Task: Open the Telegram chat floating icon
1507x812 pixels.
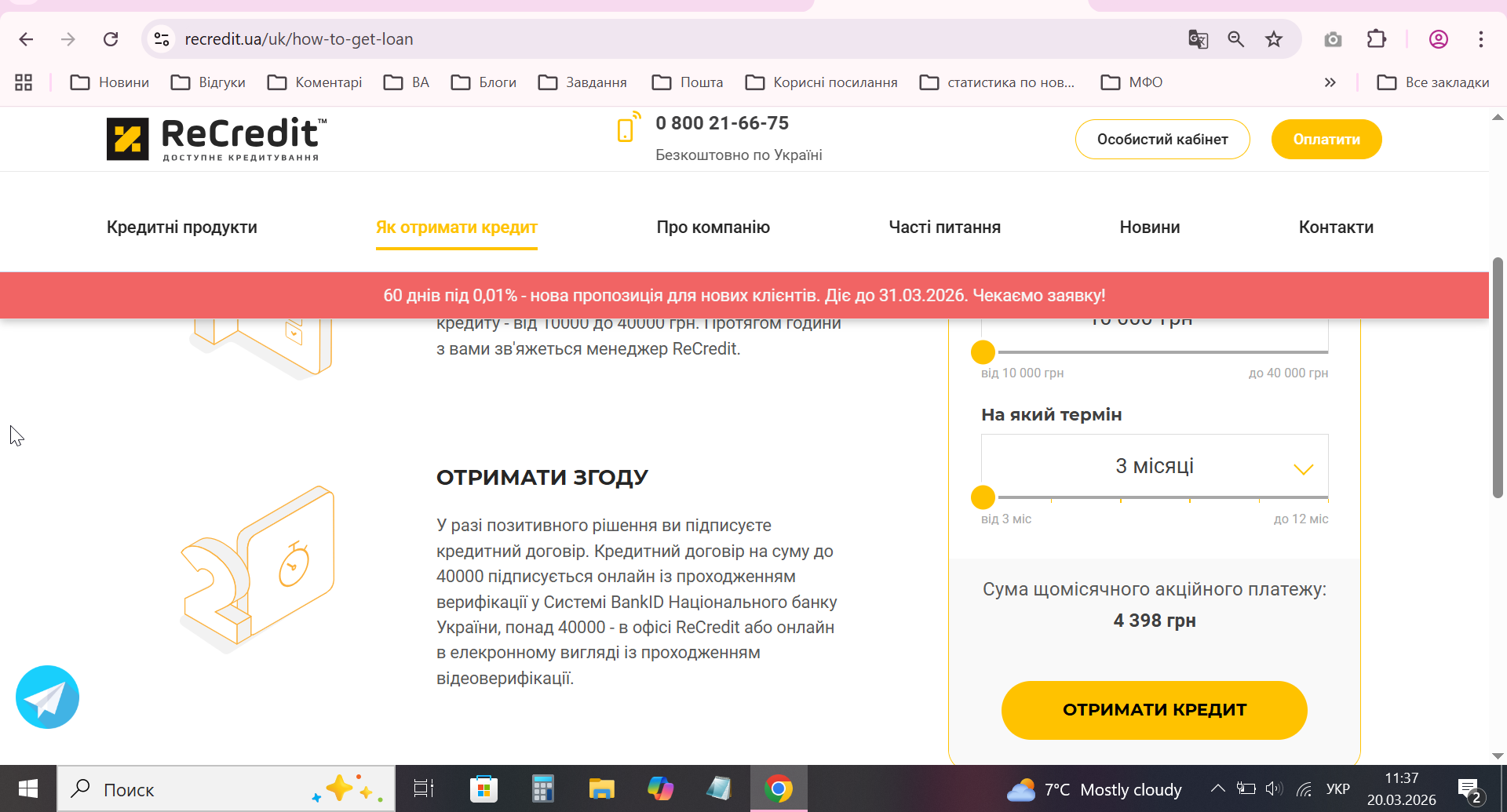Action: tap(47, 697)
